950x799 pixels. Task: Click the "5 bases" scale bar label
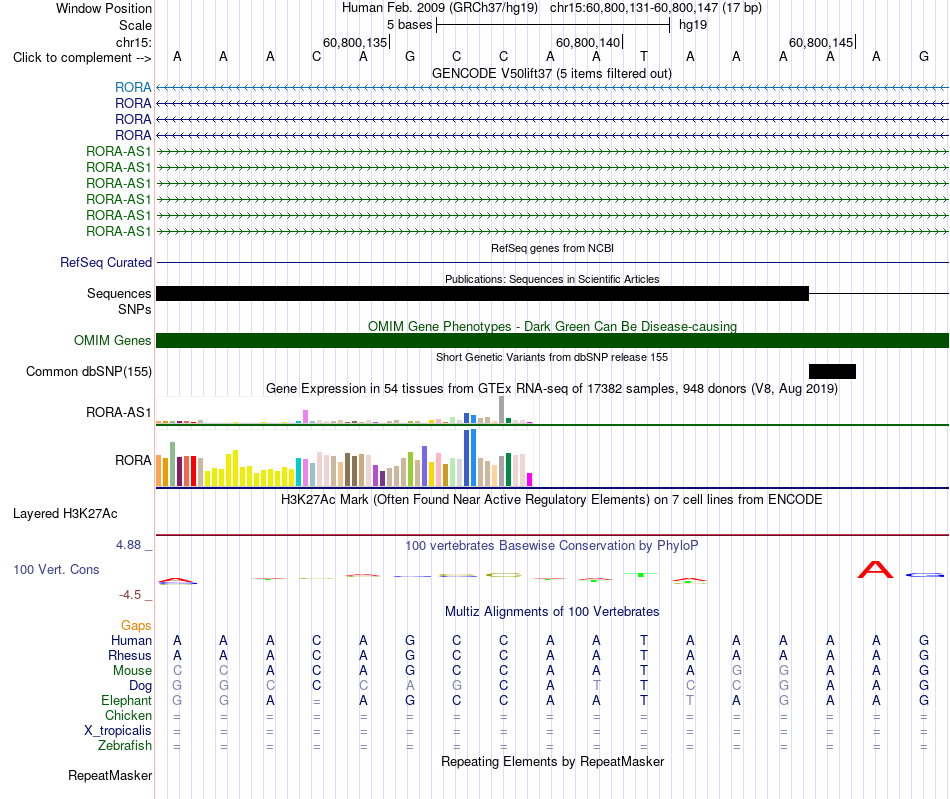tap(410, 25)
